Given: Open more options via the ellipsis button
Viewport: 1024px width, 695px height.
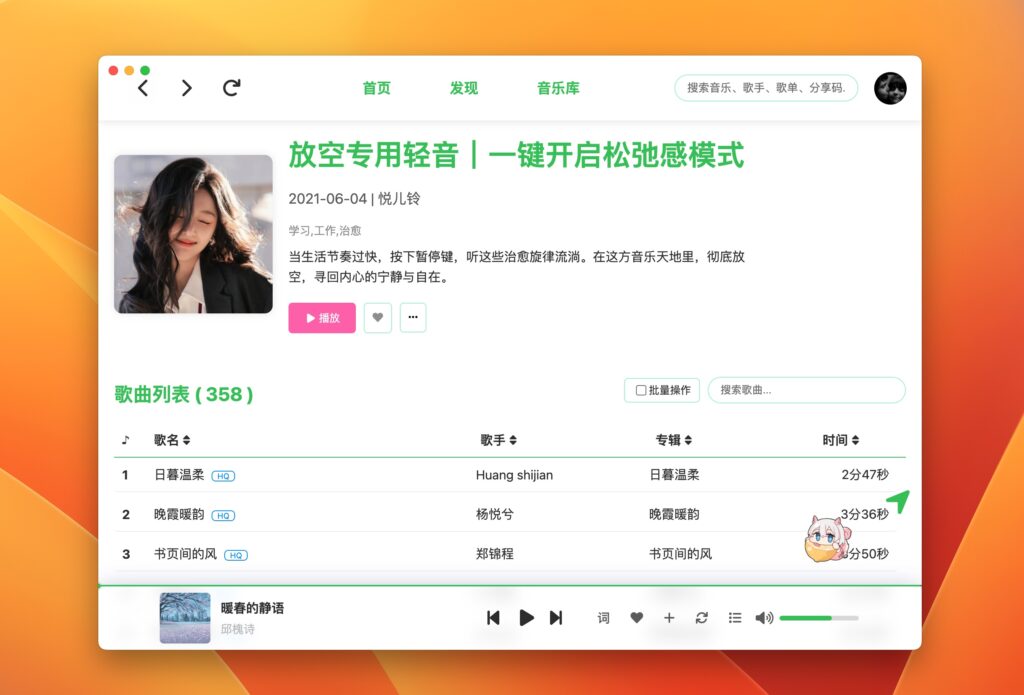Looking at the screenshot, I should [413, 317].
